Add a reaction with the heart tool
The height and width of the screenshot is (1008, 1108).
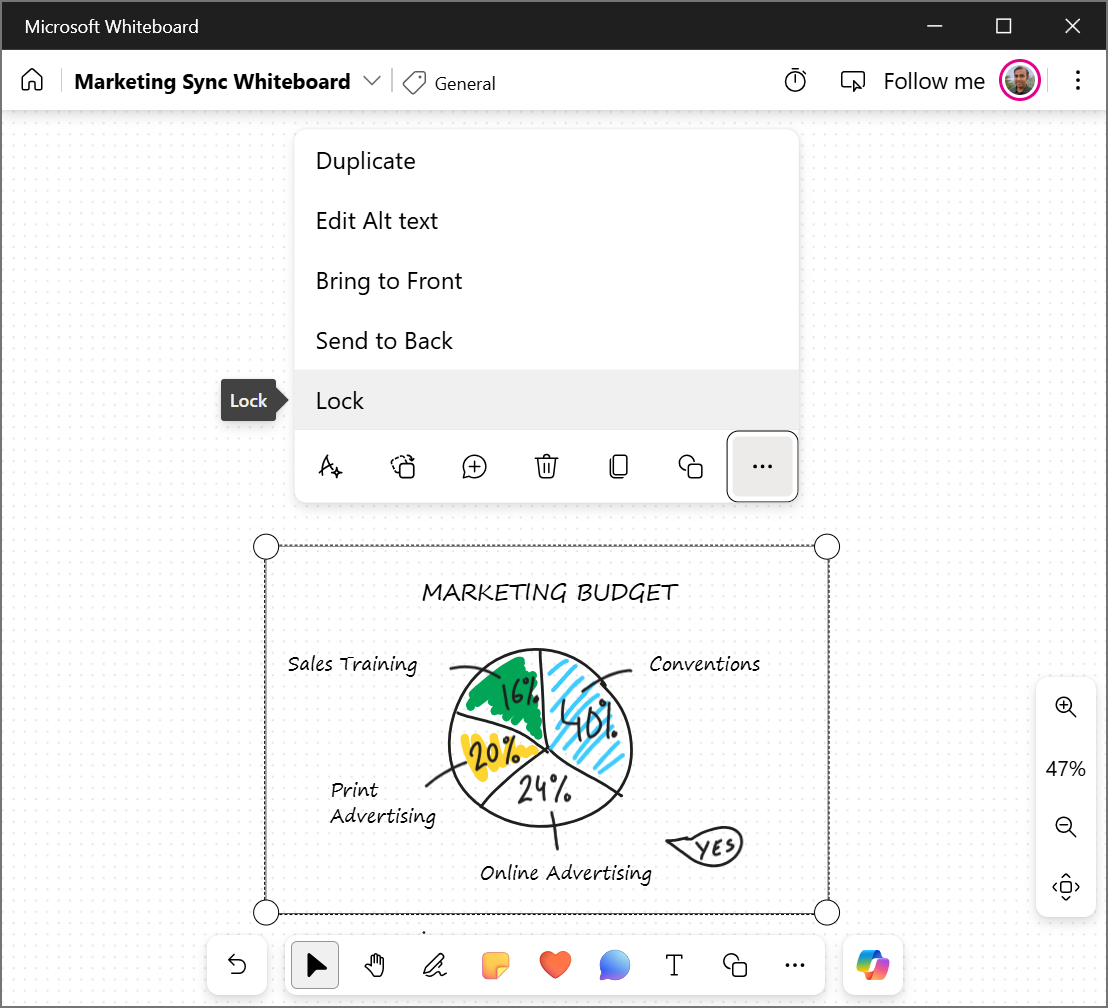pos(555,965)
